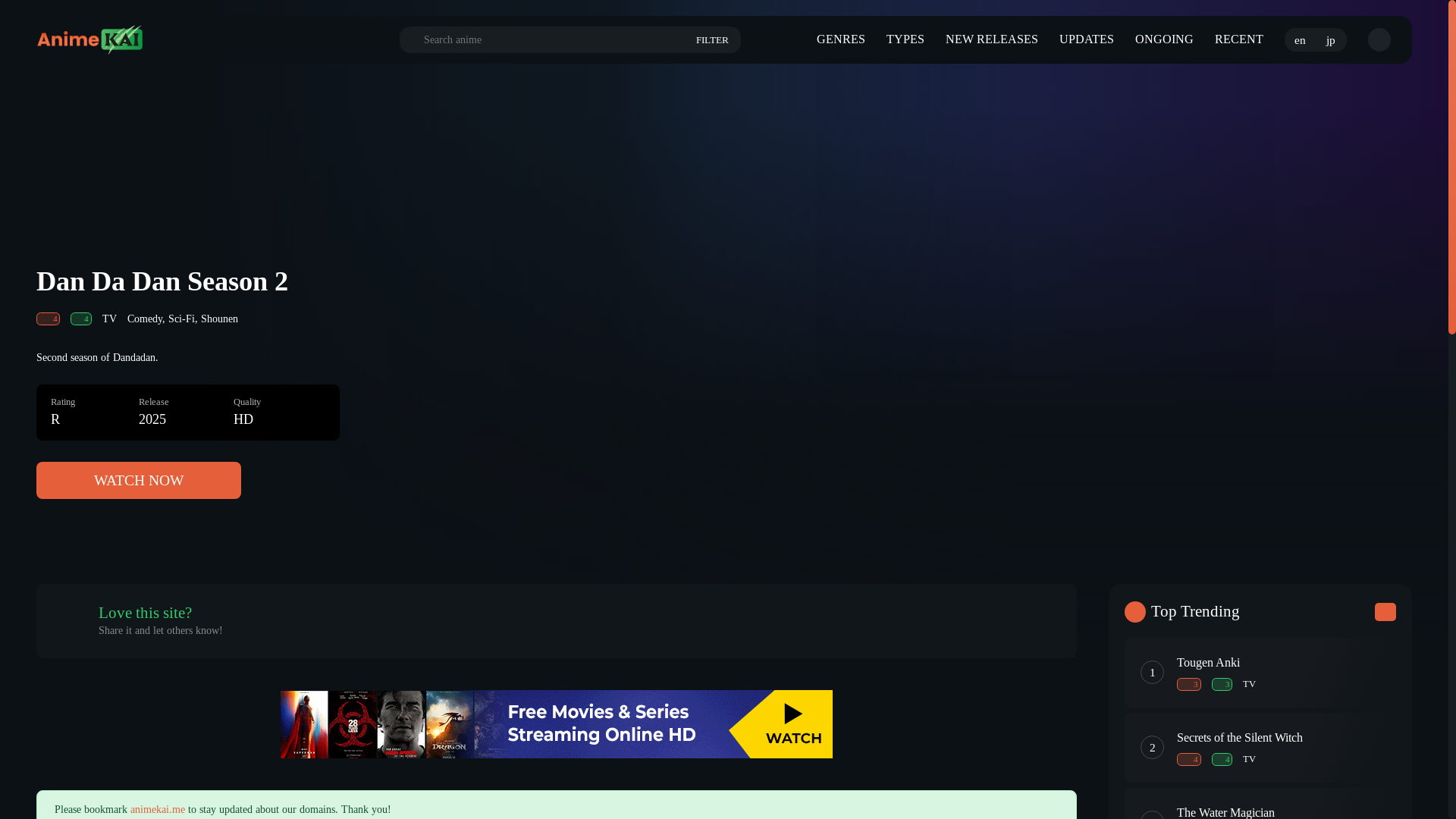Image resolution: width=1456 pixels, height=819 pixels.
Task: Click the AnimeKAI logo
Action: click(x=89, y=39)
